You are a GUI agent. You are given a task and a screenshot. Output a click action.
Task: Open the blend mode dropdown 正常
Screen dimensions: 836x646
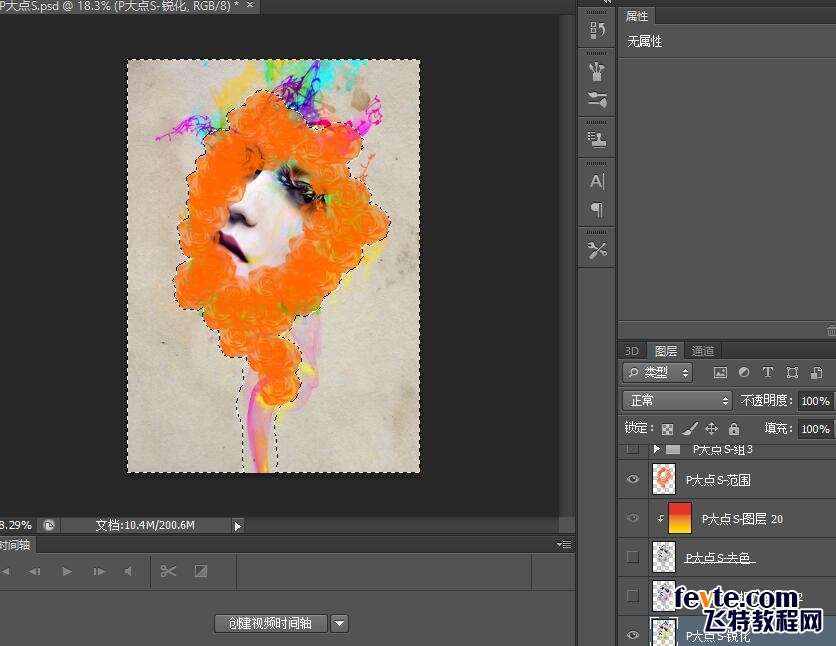pyautogui.click(x=677, y=400)
